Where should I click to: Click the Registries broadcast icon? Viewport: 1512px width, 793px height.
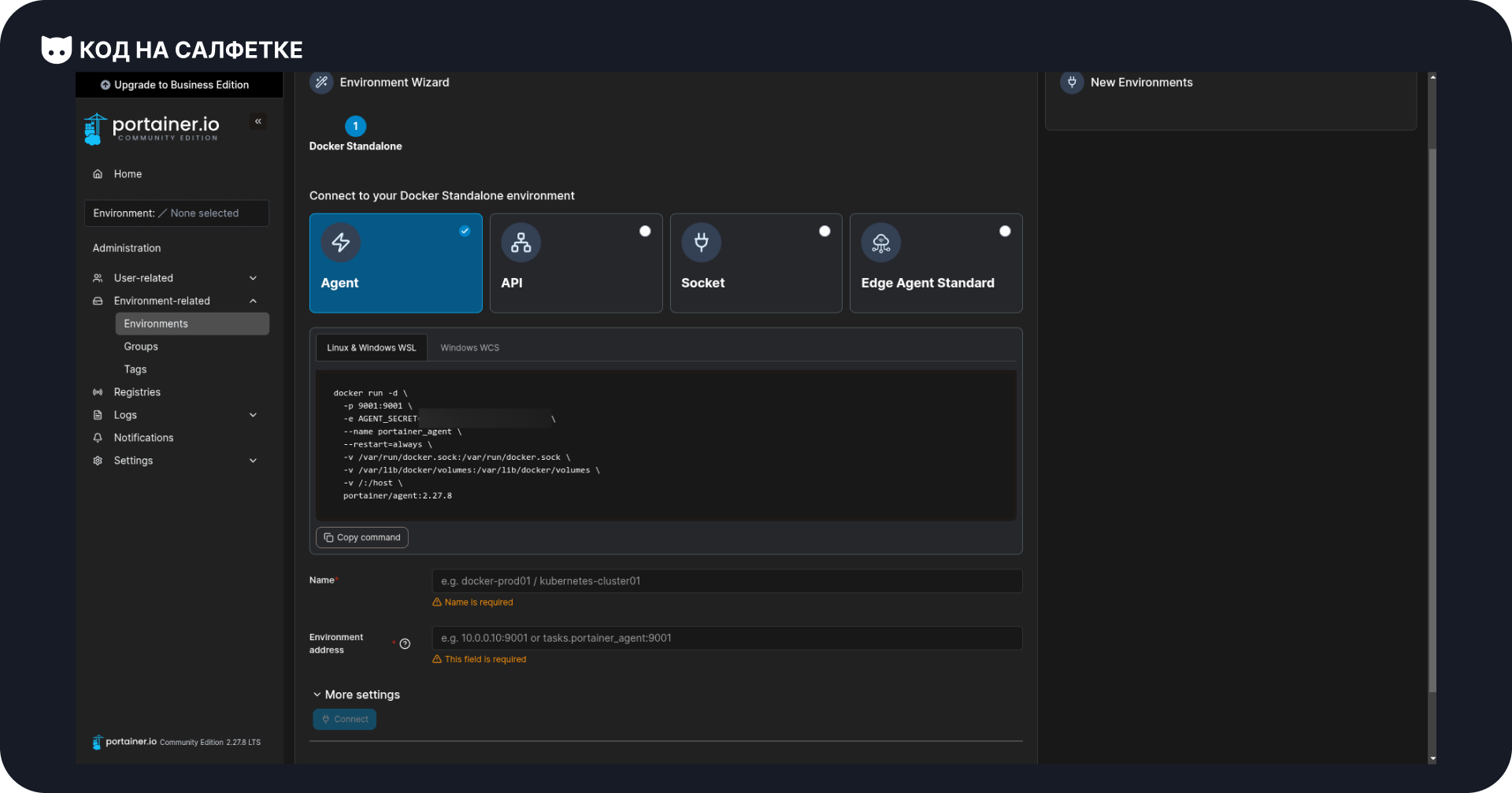(x=98, y=392)
